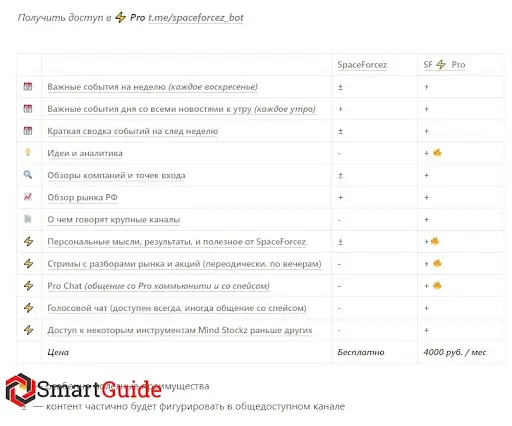Click the fire emoji in Идеи и аналитика row
The width and height of the screenshot is (512, 426).
tap(437, 153)
